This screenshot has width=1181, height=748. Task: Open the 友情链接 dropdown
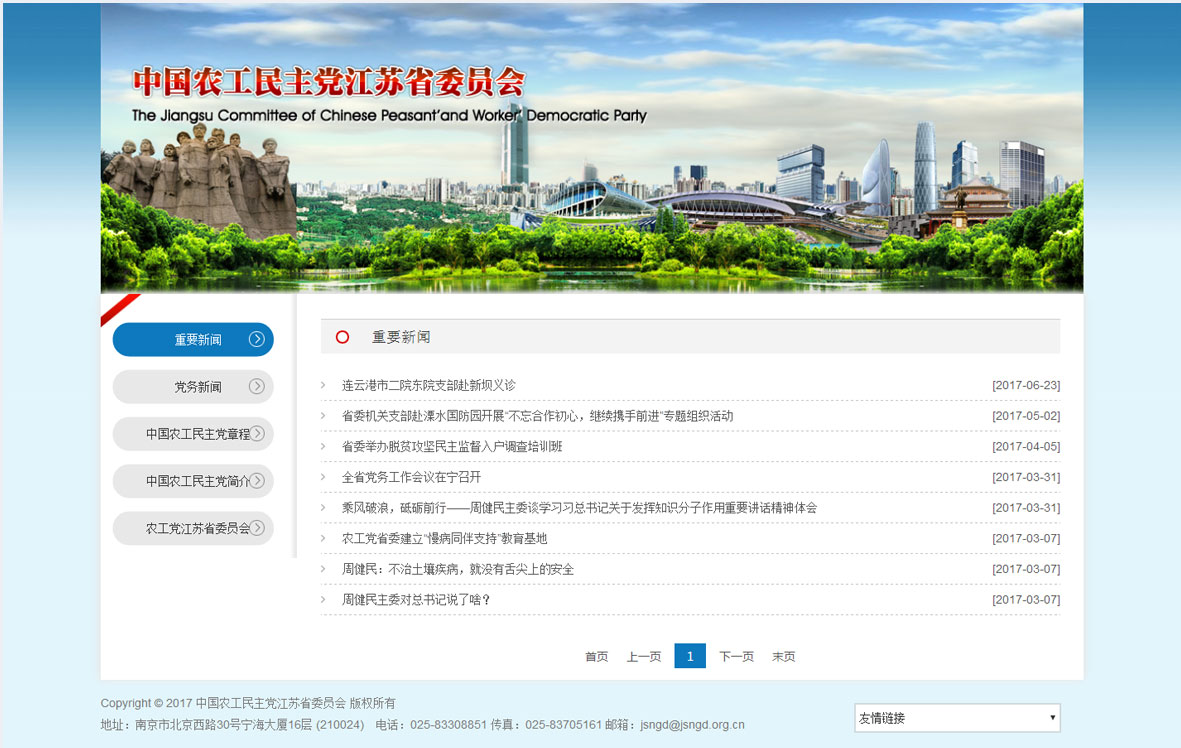[x=957, y=718]
